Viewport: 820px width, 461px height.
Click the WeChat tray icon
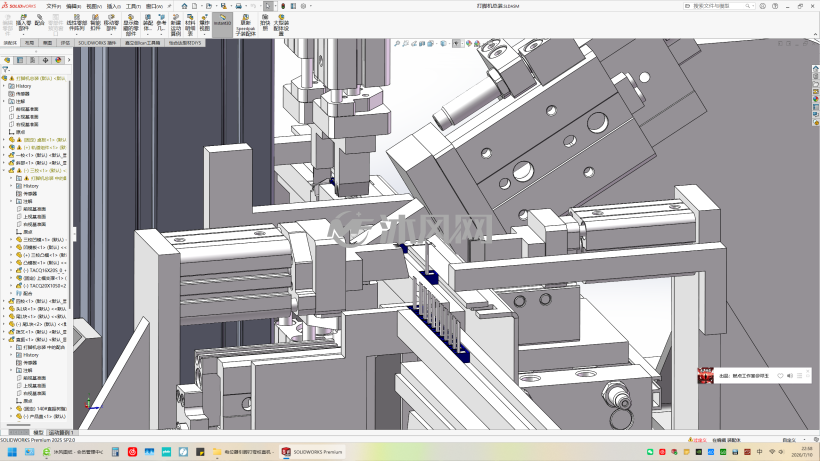[x=650, y=452]
